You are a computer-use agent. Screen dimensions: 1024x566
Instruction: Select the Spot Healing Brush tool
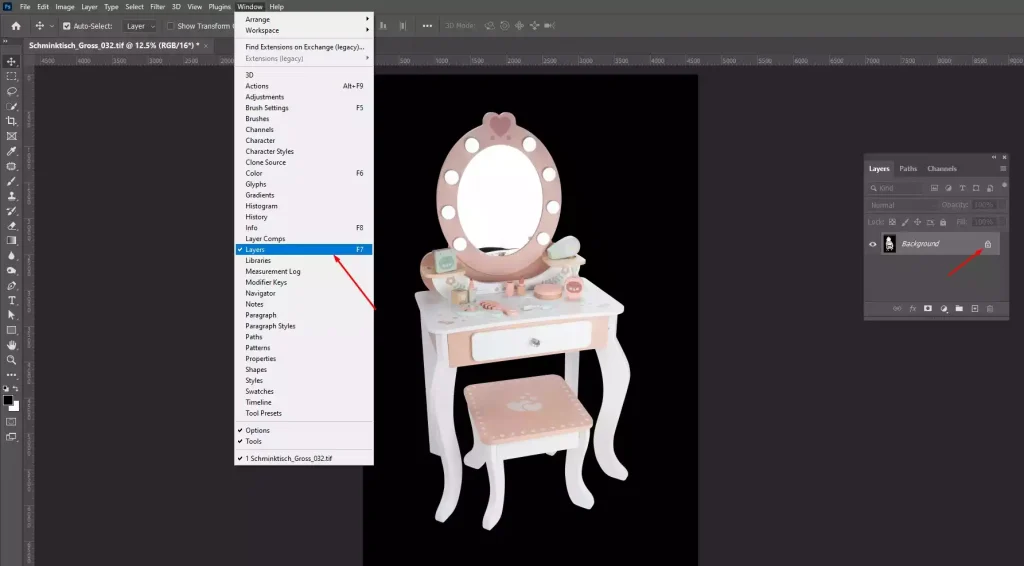tap(11, 166)
